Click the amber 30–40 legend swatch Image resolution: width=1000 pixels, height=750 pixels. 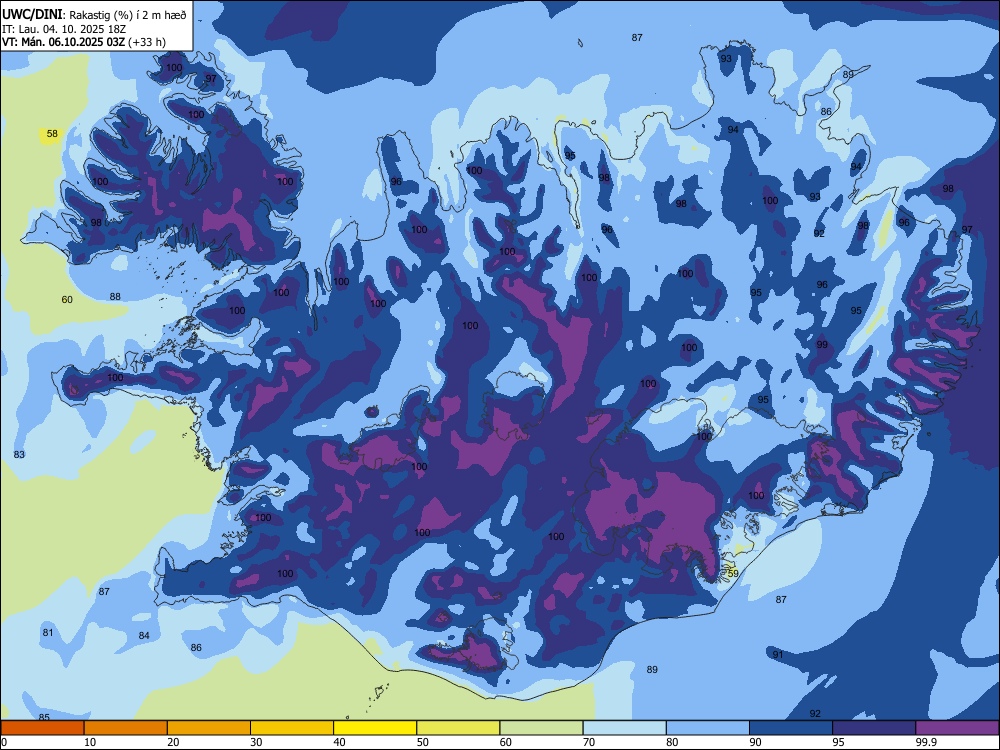[x=292, y=728]
